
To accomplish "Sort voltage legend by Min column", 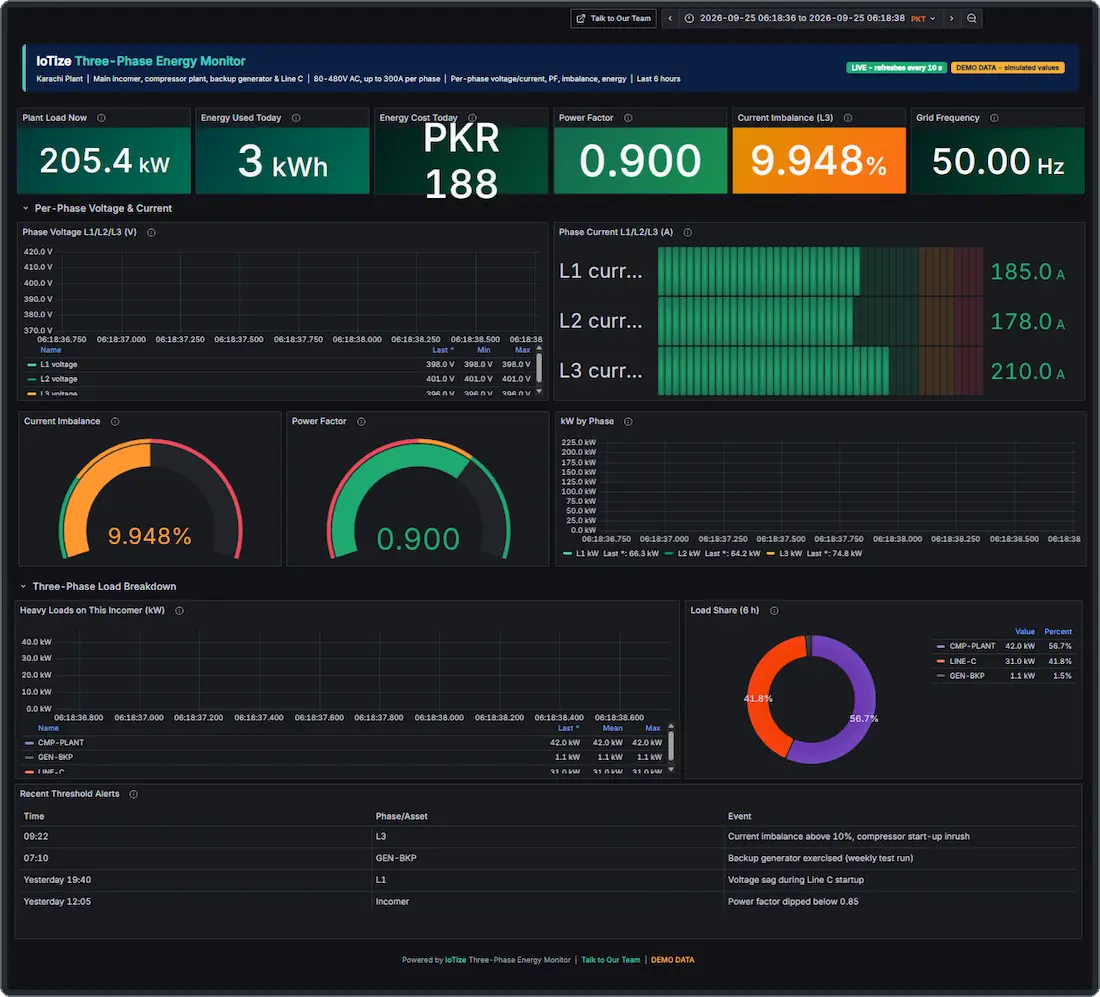I will point(484,350).
